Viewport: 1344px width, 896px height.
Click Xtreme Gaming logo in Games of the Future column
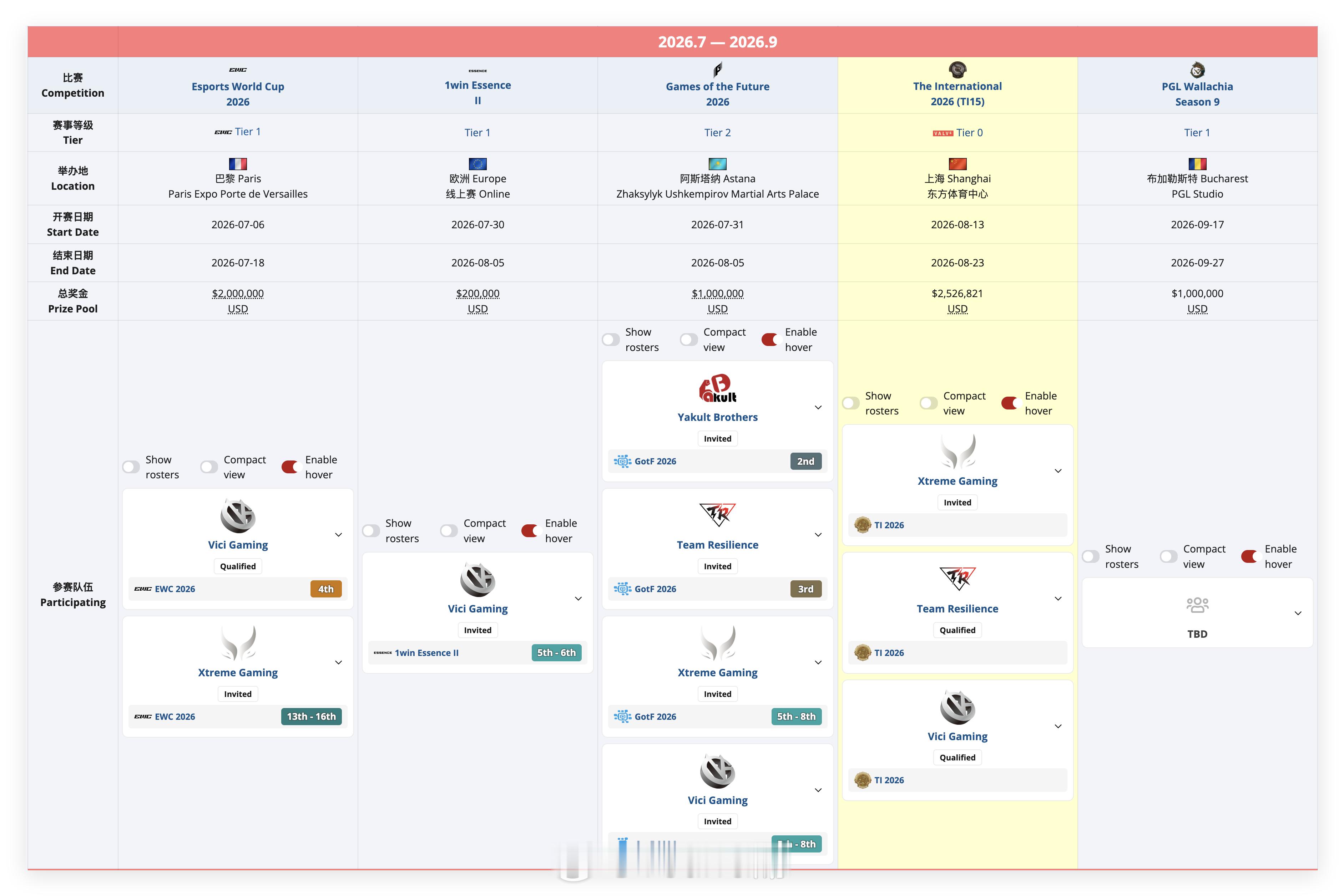tap(717, 643)
